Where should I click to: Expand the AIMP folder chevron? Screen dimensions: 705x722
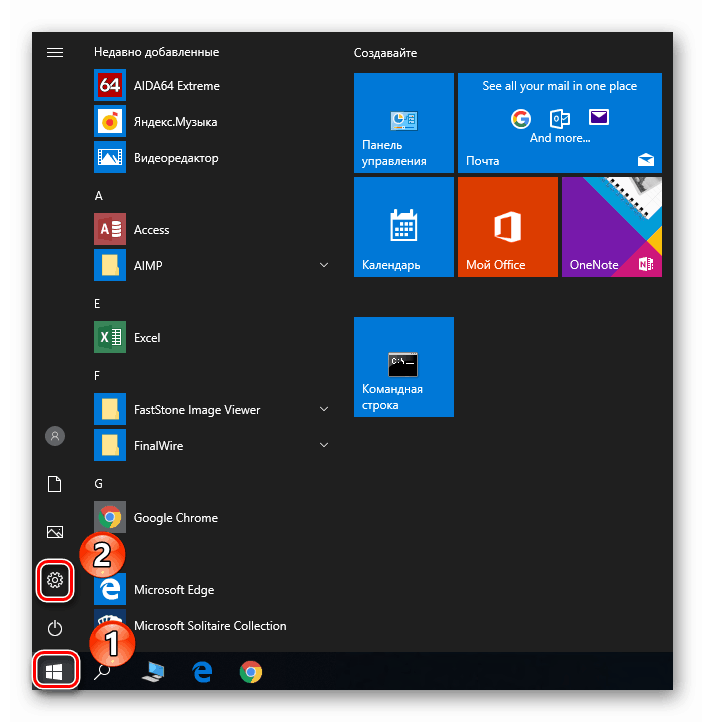324,265
